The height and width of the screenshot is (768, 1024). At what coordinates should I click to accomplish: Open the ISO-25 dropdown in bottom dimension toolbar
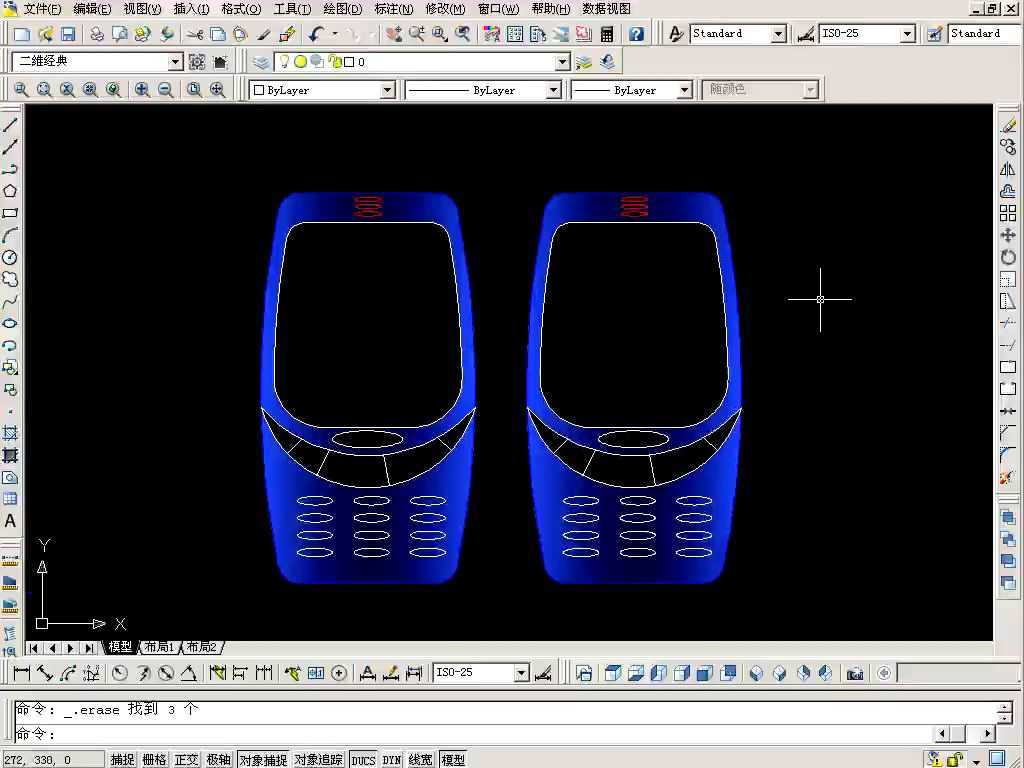pyautogui.click(x=521, y=673)
